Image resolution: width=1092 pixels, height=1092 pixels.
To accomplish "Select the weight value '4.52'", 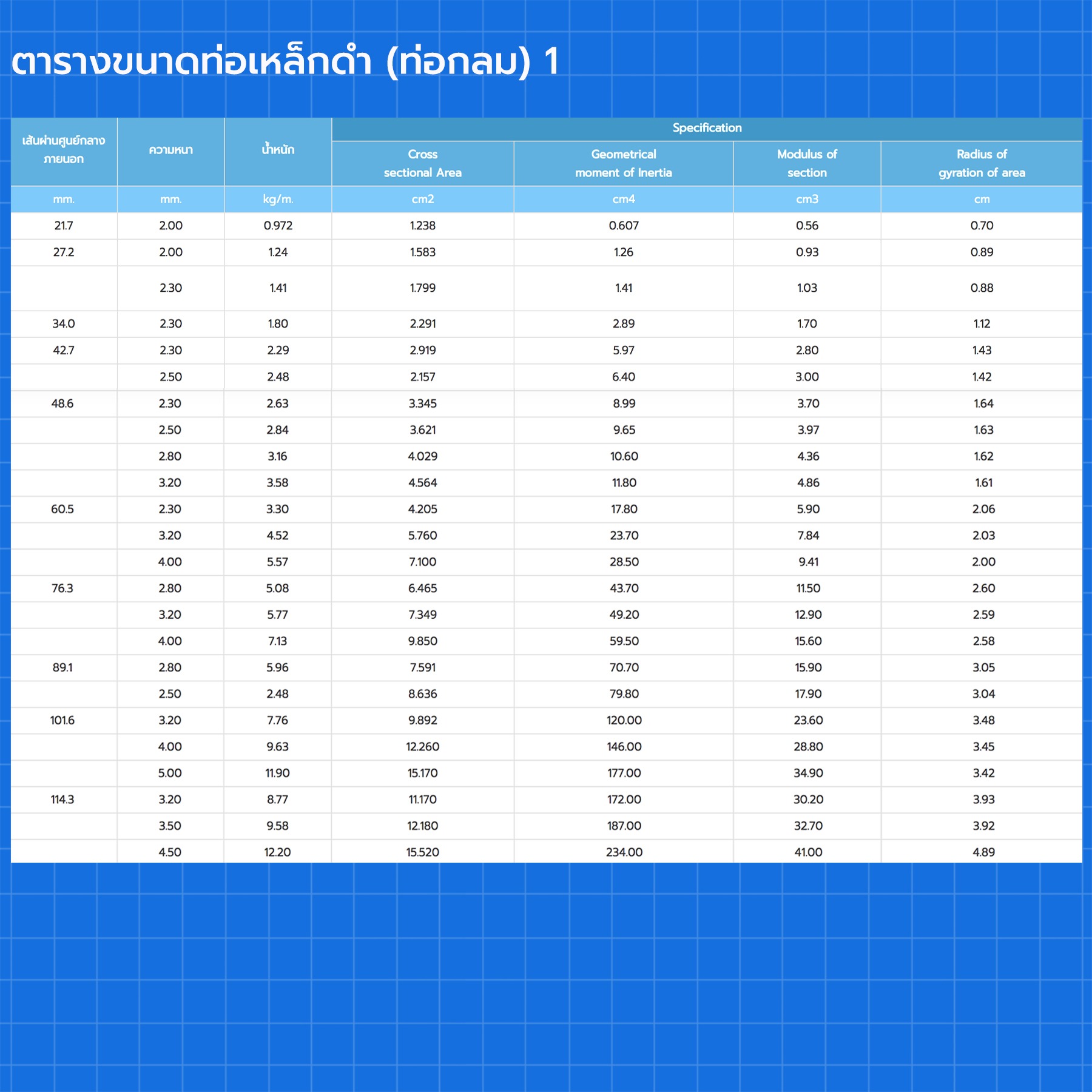I will 277,536.
